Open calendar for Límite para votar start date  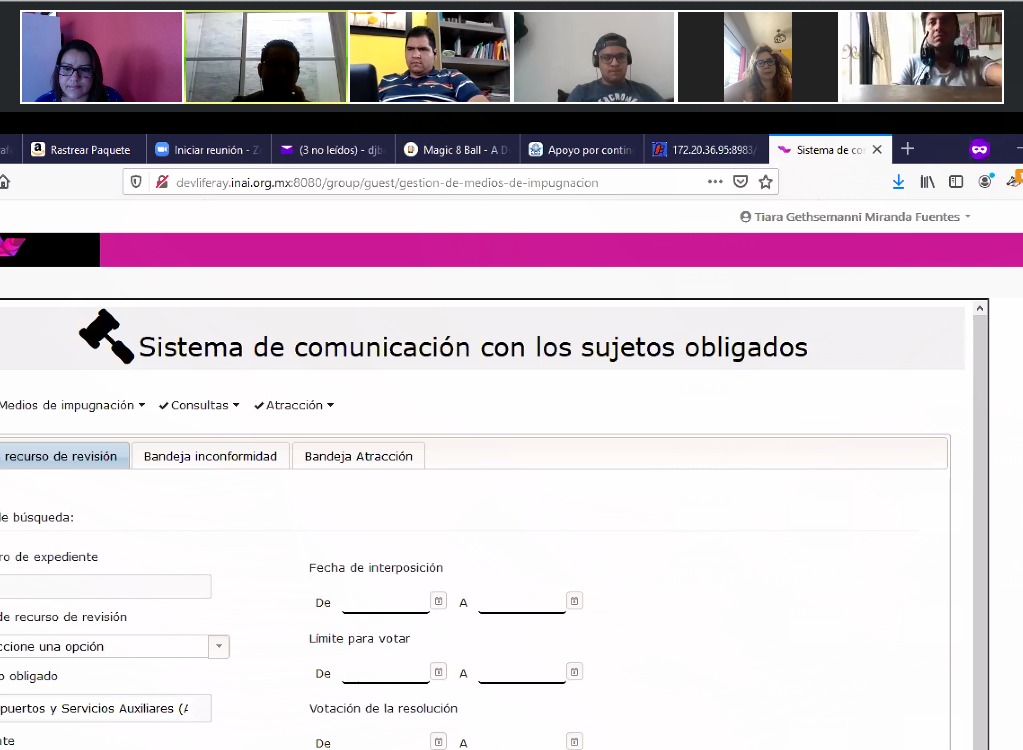[438, 671]
